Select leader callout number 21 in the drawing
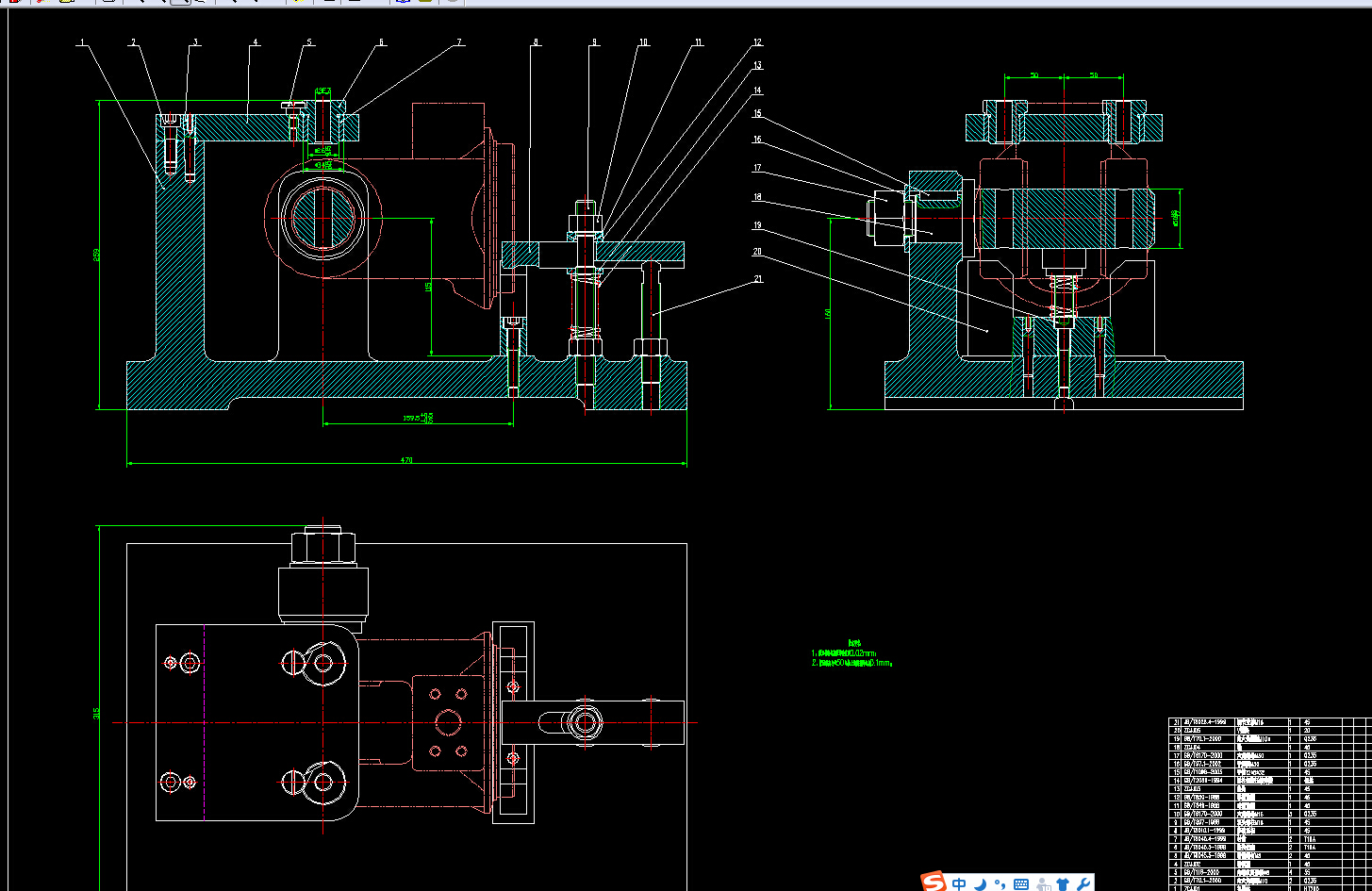The width and height of the screenshot is (1372, 891). (x=757, y=279)
